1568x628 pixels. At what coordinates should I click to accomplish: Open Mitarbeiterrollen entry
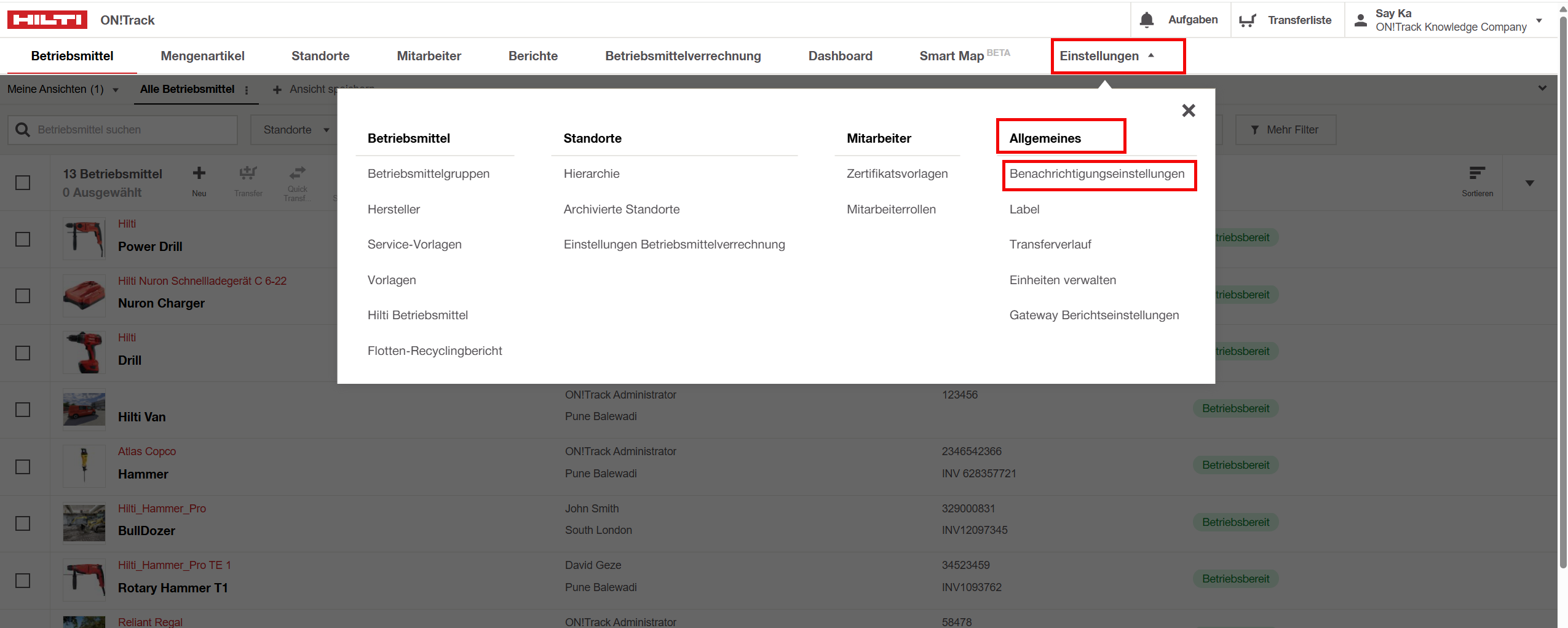[891, 209]
